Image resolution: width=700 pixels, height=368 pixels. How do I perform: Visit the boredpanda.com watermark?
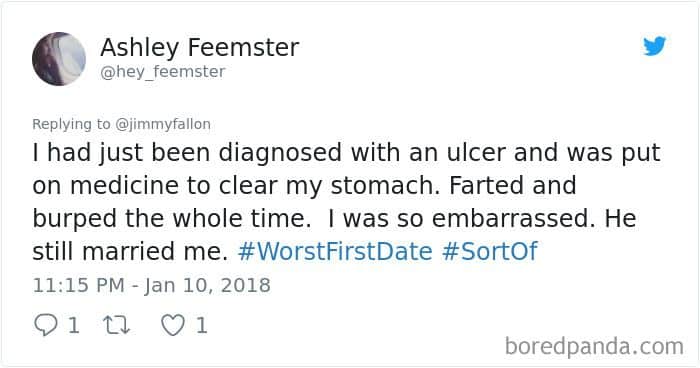coord(594,347)
